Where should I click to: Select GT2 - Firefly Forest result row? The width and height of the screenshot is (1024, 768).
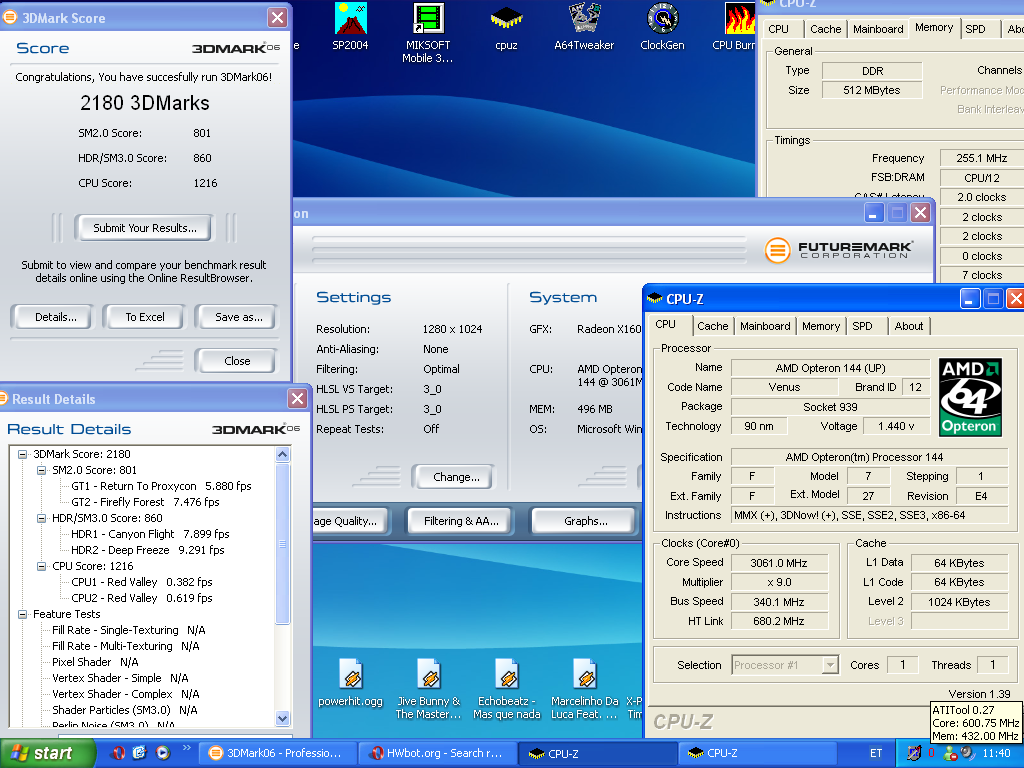pos(145,502)
